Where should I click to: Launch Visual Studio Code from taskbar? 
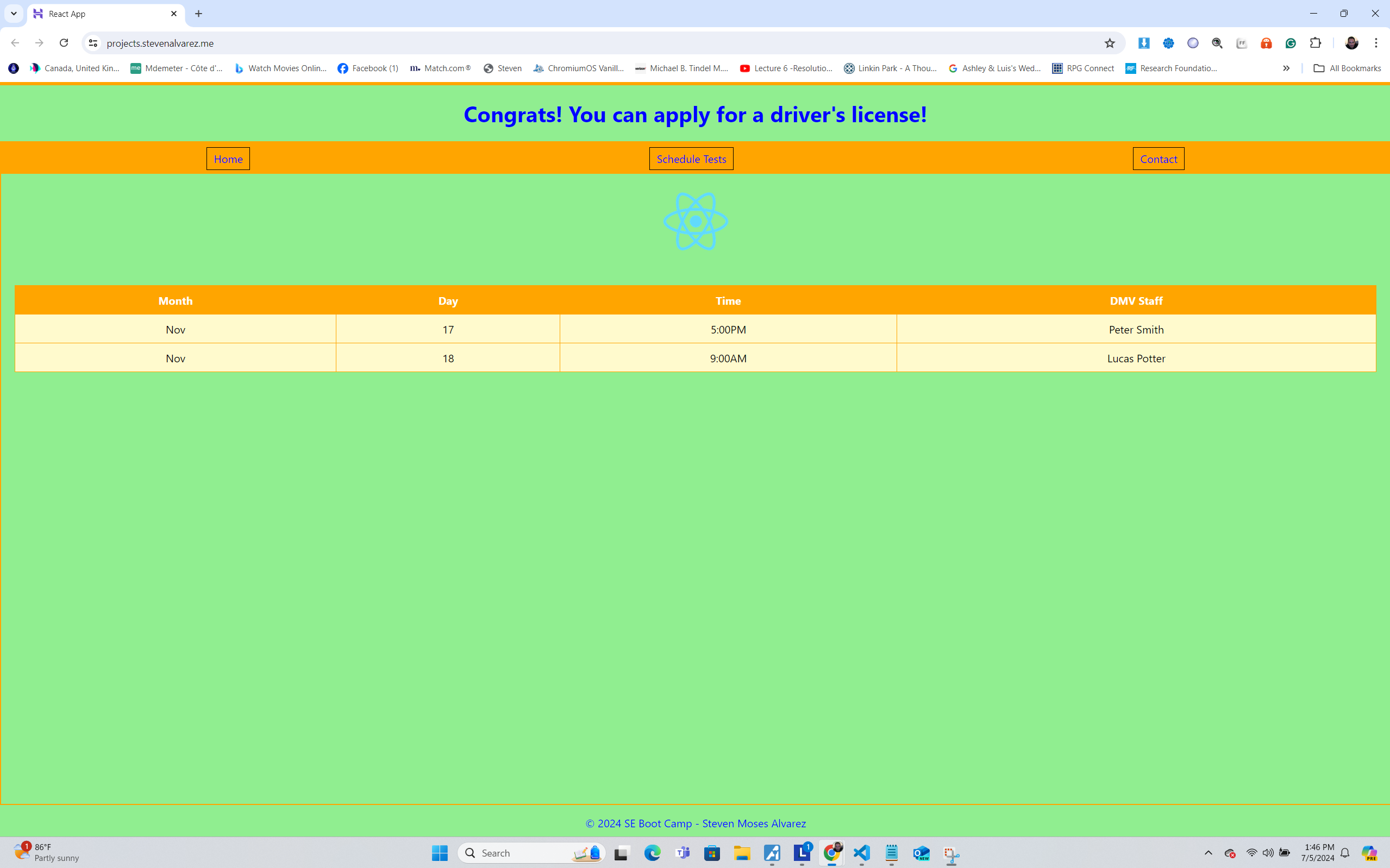861,853
